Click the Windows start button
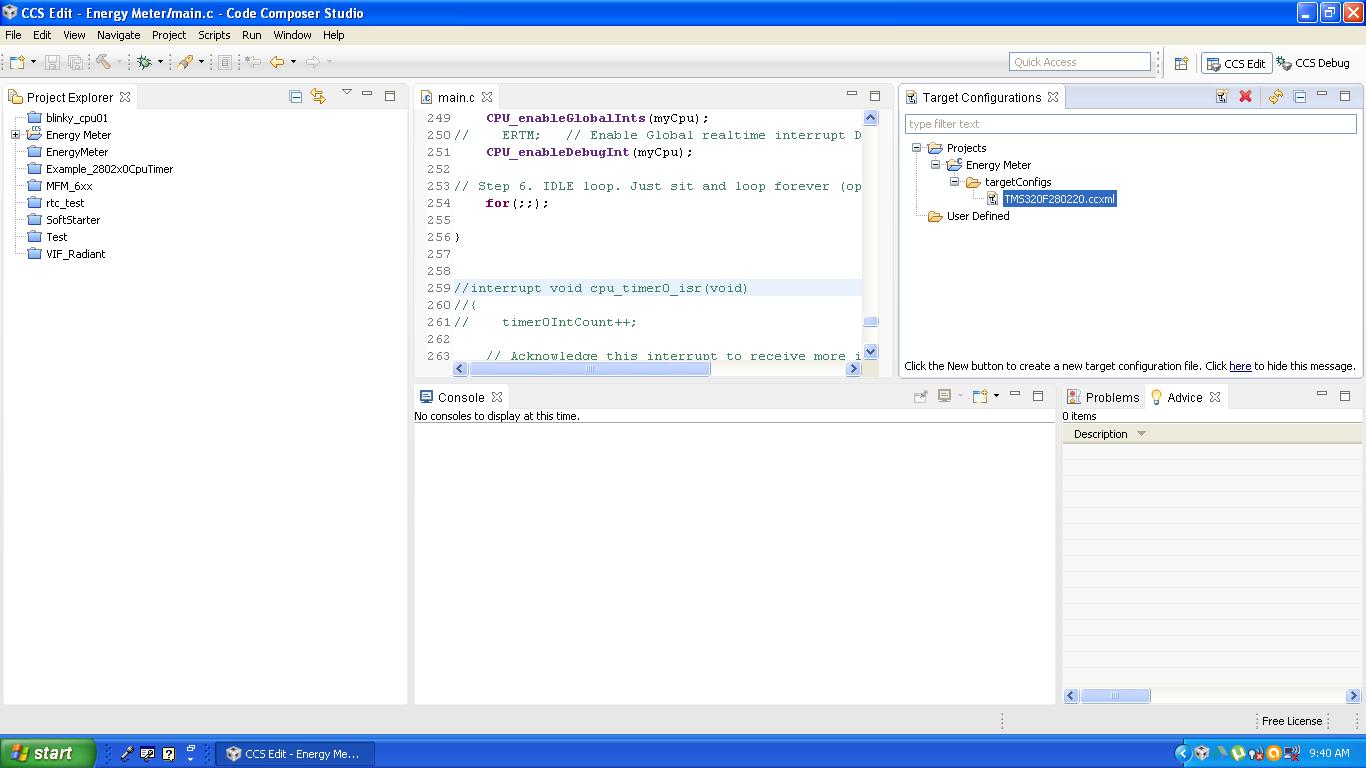This screenshot has height=768, width=1366. click(x=47, y=753)
